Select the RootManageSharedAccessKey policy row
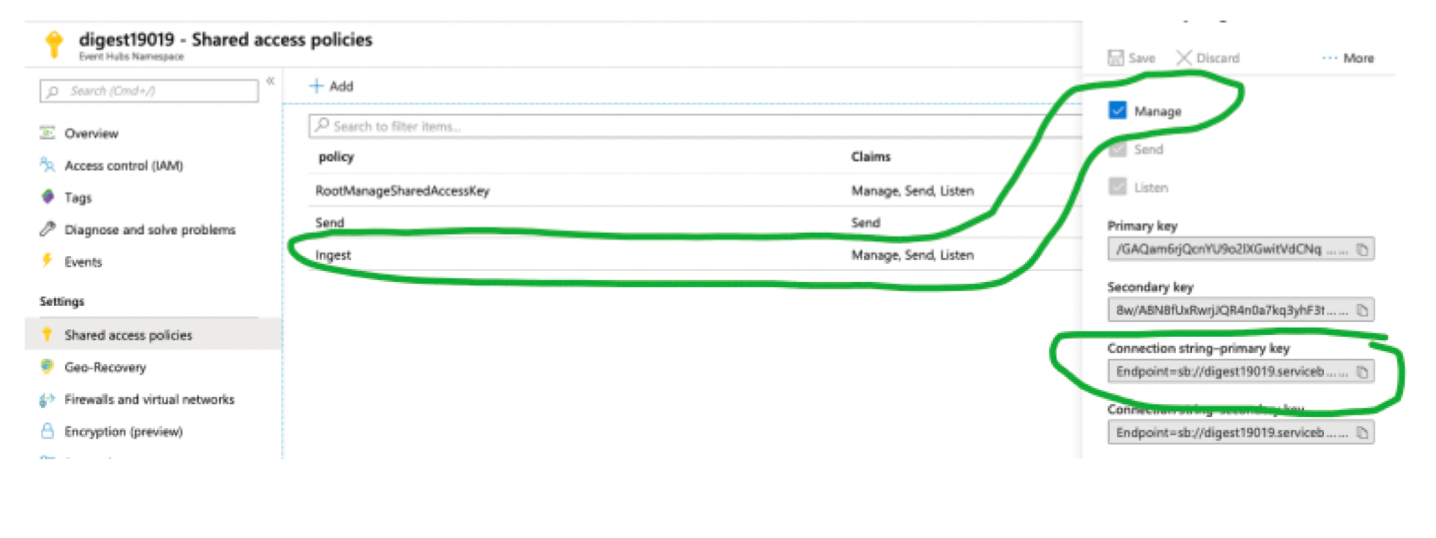Viewport: 1436px width, 538px height. pos(696,190)
